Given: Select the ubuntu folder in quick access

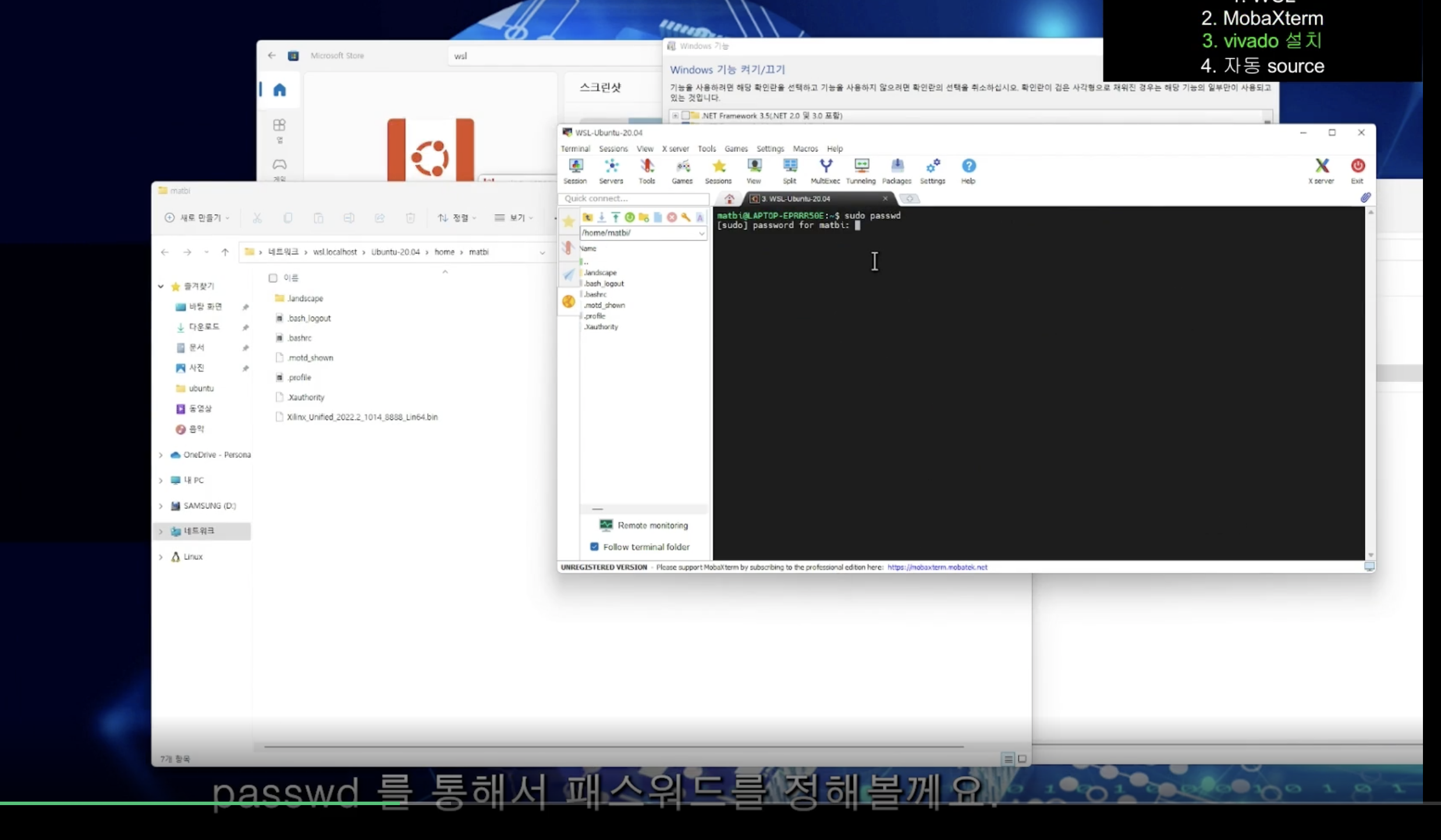Looking at the screenshot, I should point(195,389).
